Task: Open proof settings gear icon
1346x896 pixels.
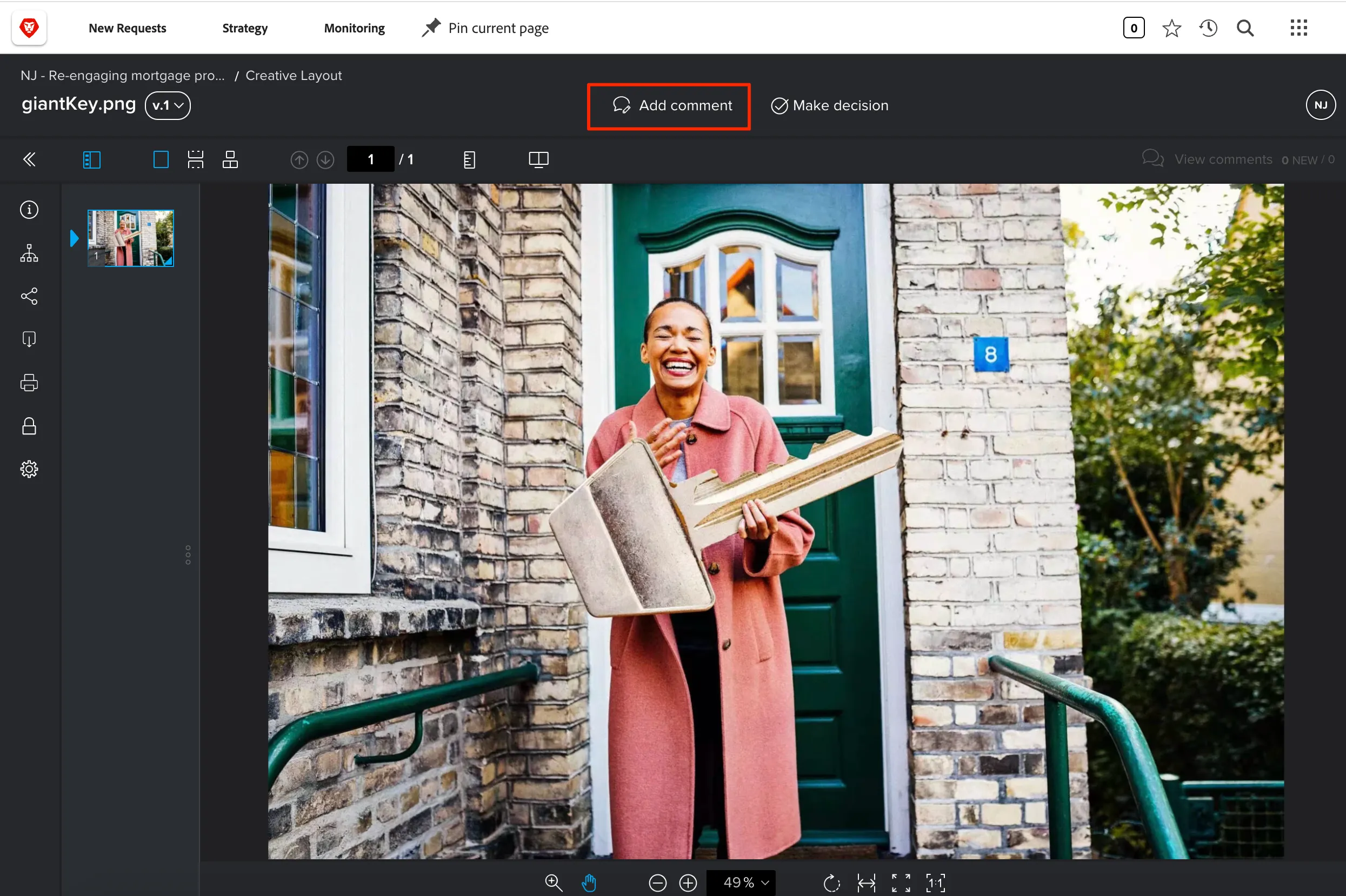Action: tap(29, 469)
